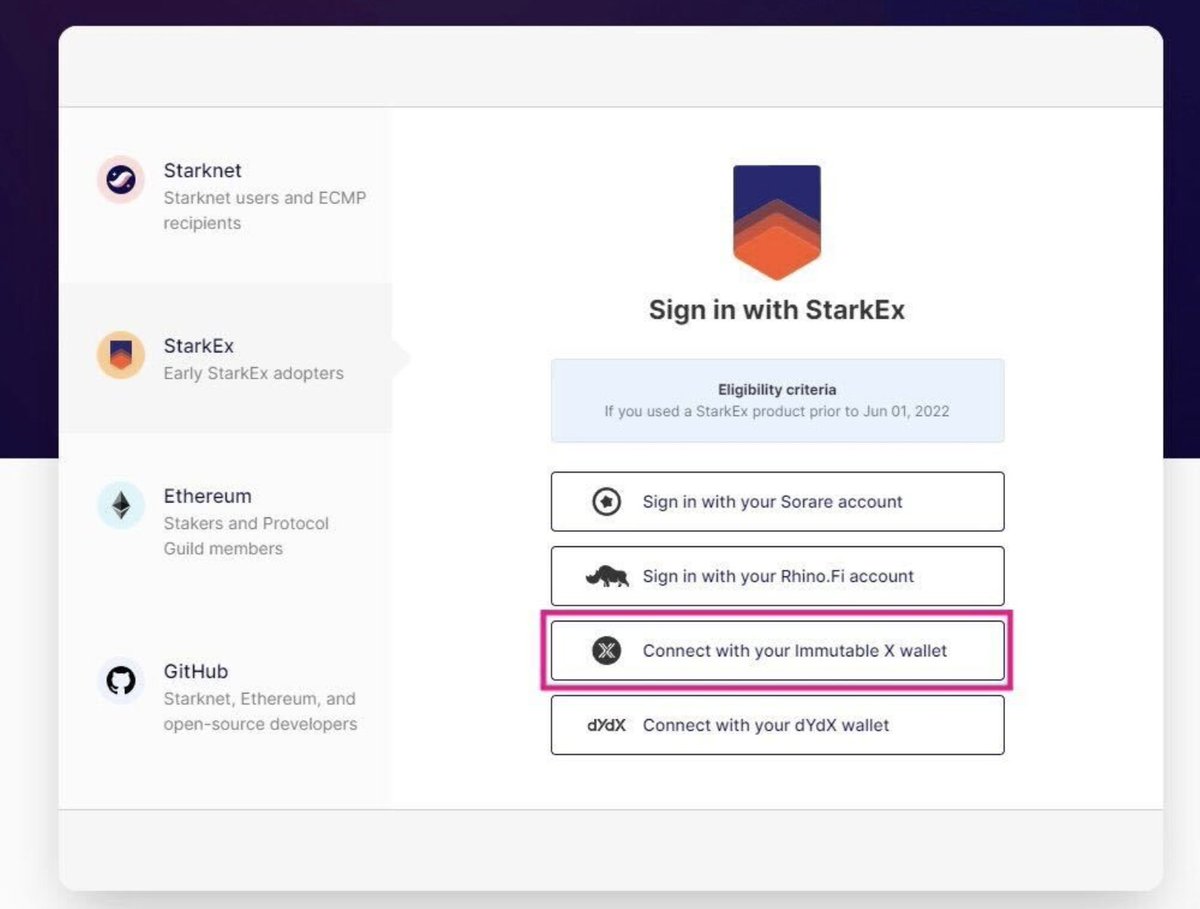
Task: Click 'Stakers and Protocol Guild members' description
Action: 246,536
